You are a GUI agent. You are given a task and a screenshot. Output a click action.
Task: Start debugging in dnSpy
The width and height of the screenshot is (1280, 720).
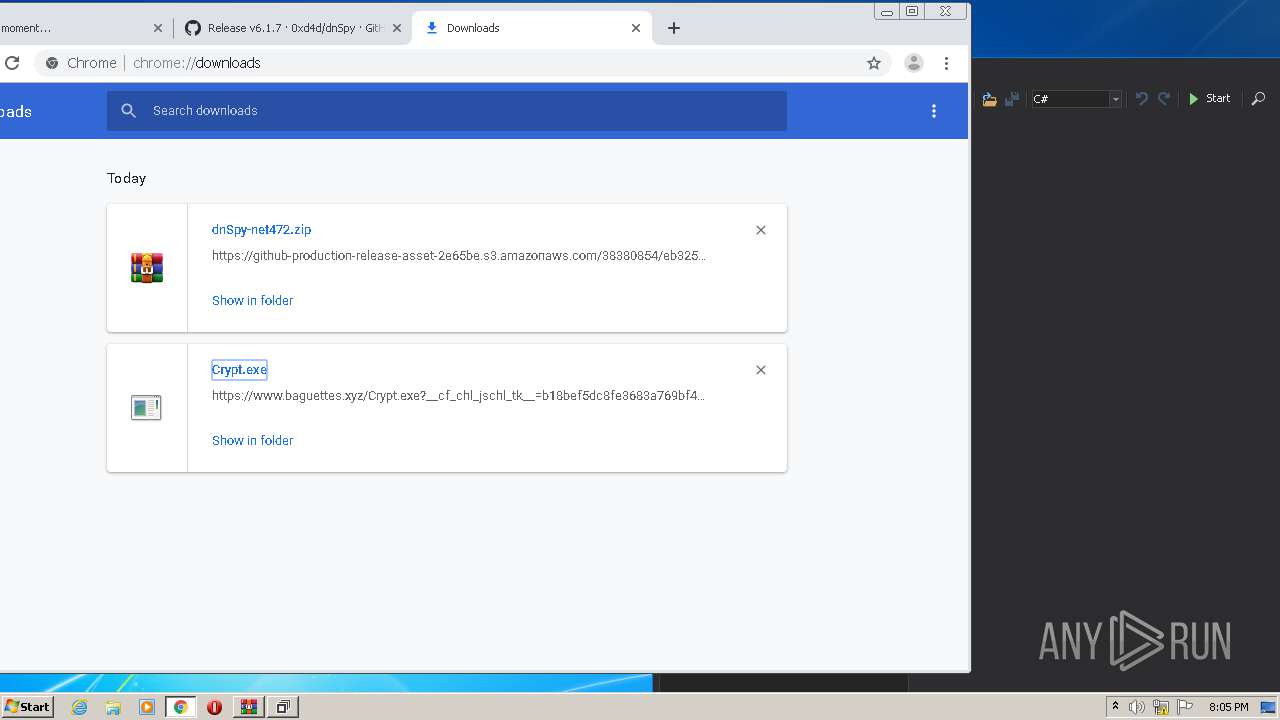pos(1209,99)
